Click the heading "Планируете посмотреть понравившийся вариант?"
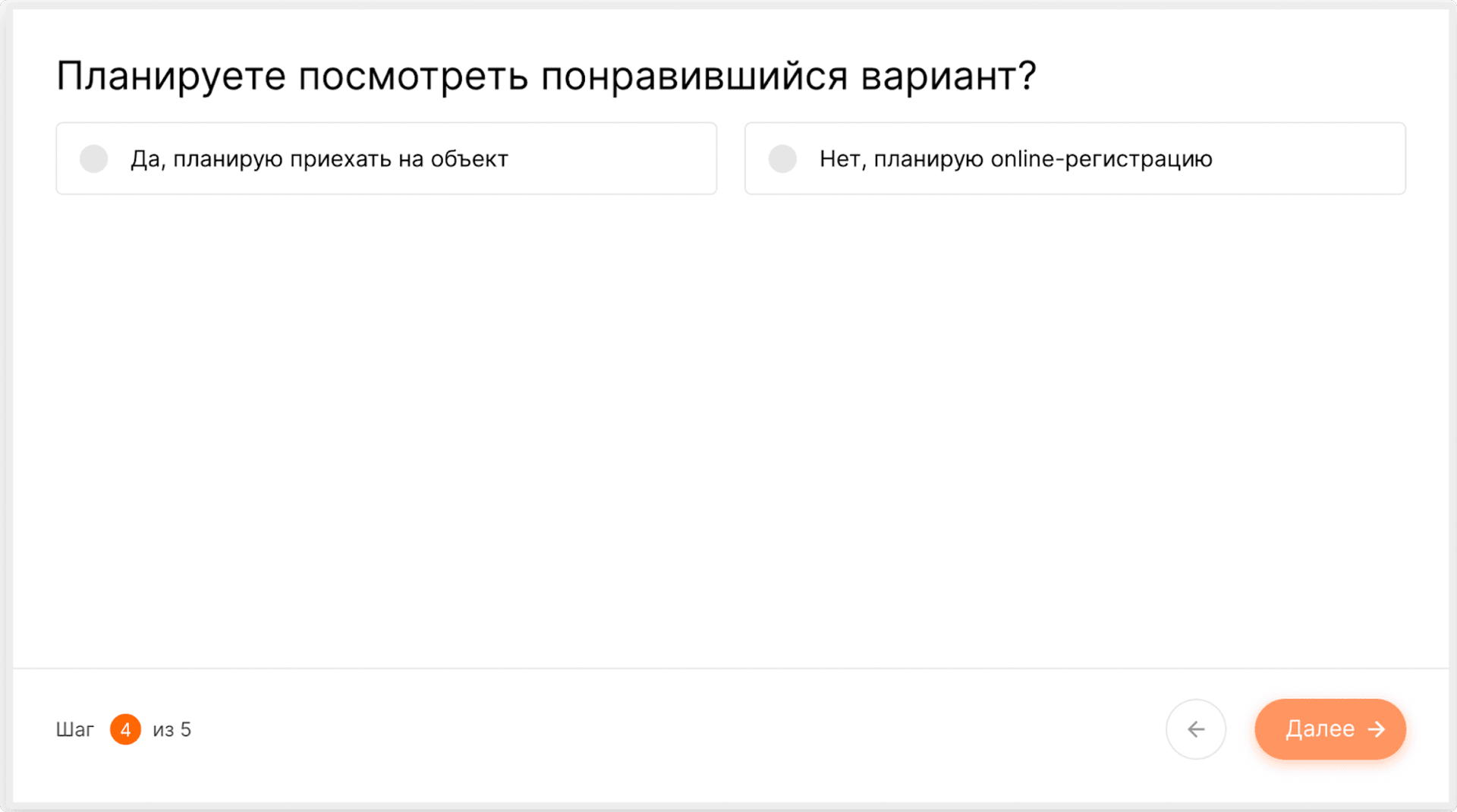Image resolution: width=1457 pixels, height=812 pixels. coord(546,76)
